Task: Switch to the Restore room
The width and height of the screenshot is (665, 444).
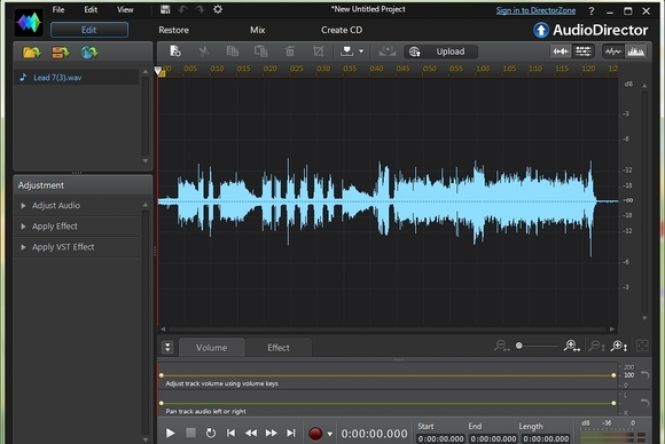Action: click(173, 30)
